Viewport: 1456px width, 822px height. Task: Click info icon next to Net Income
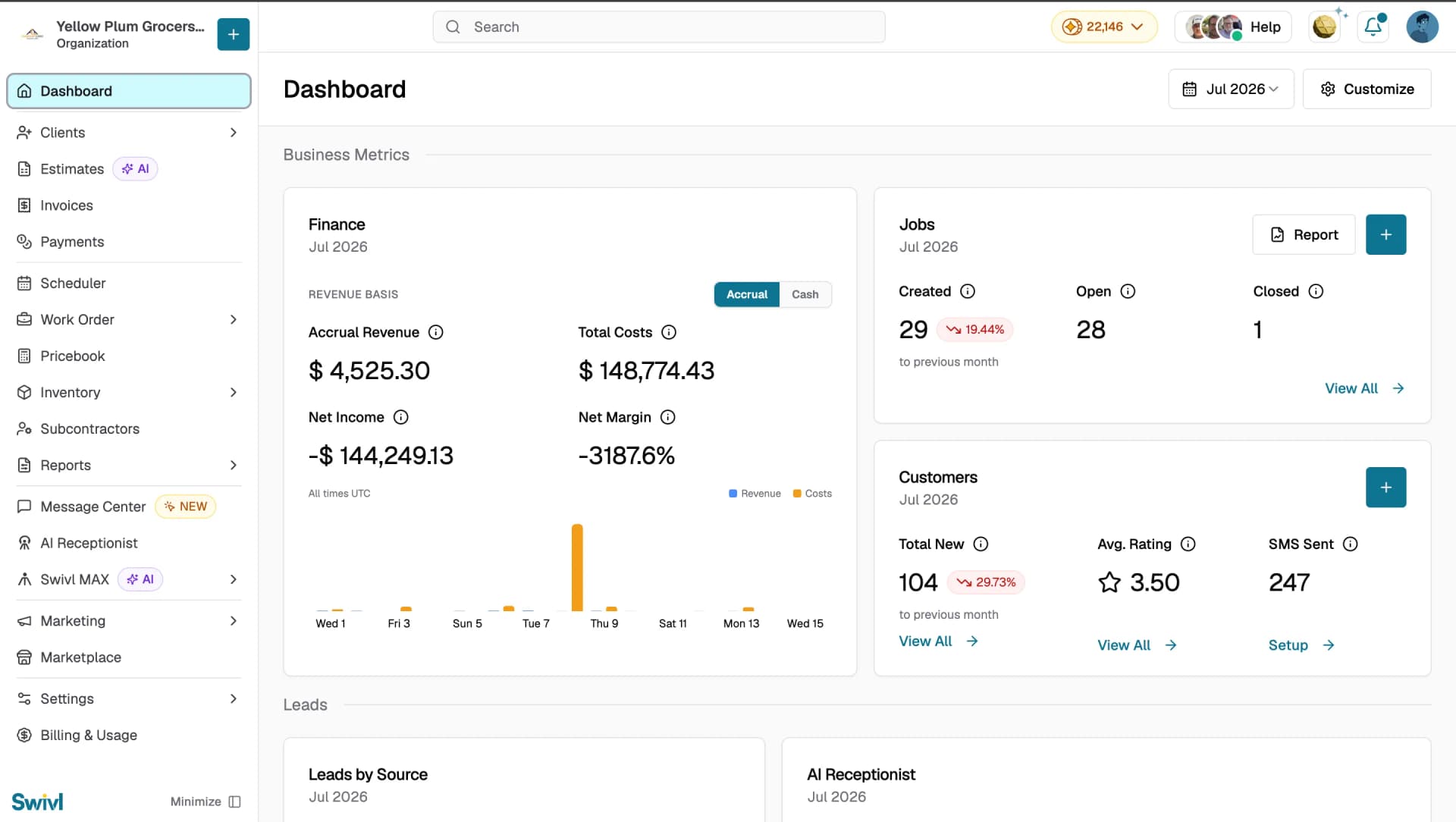click(x=401, y=417)
